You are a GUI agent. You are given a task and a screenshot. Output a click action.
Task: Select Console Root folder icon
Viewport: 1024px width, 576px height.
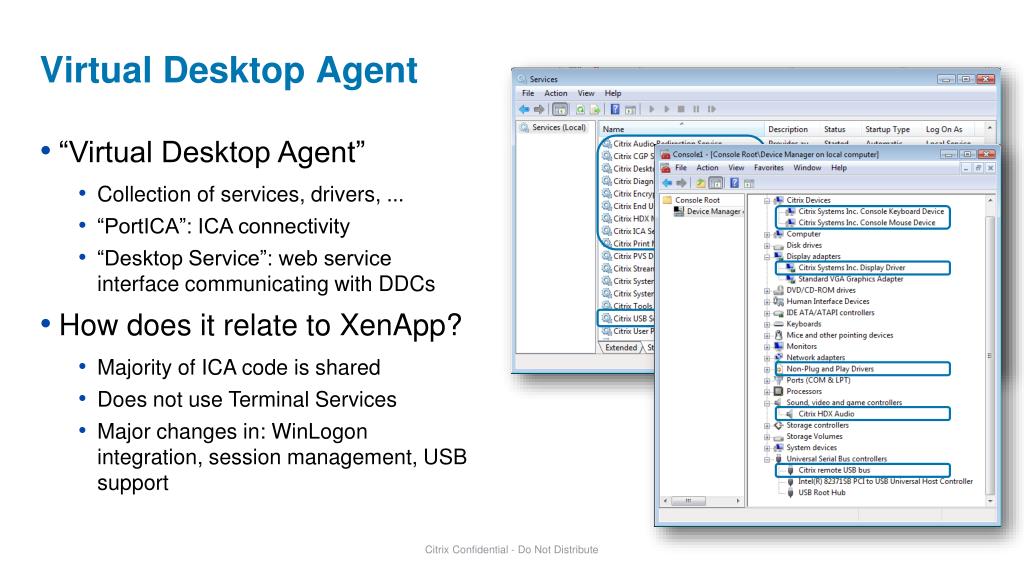pyautogui.click(x=667, y=200)
